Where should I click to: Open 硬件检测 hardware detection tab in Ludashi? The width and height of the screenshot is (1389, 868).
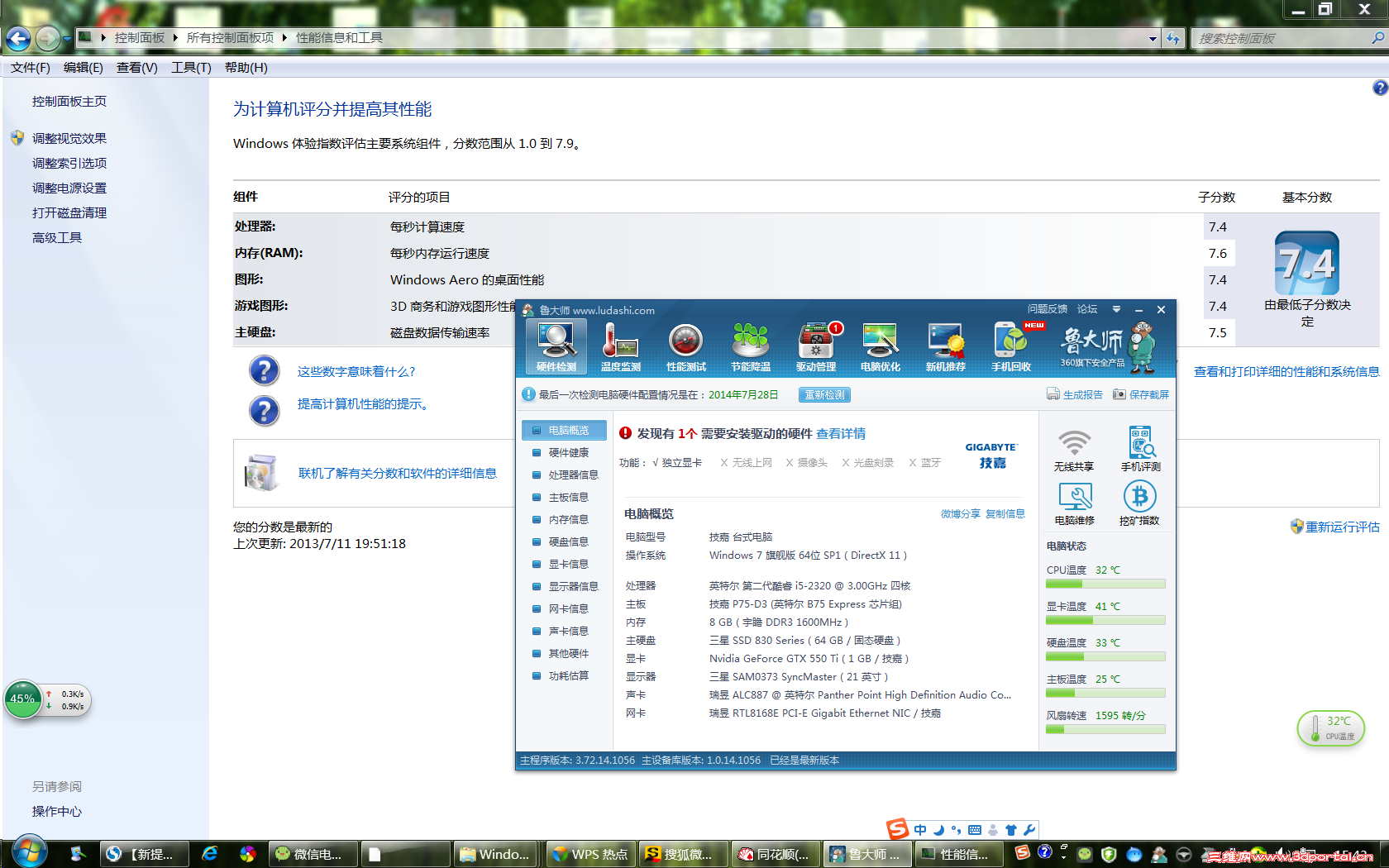click(x=556, y=347)
